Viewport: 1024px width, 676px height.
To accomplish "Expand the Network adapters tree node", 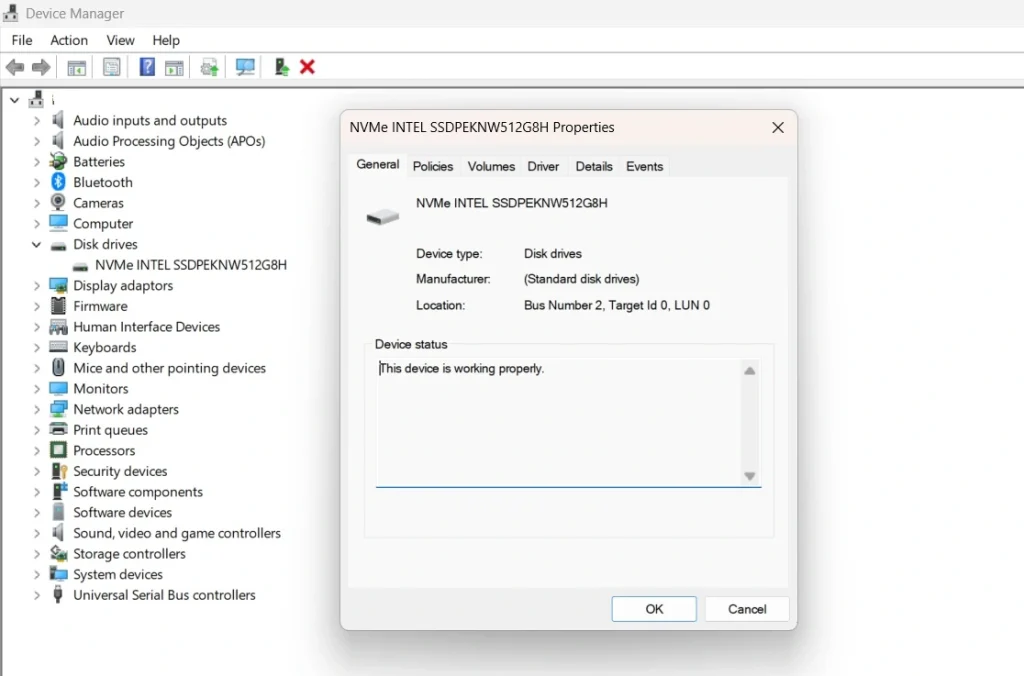I will coord(37,409).
